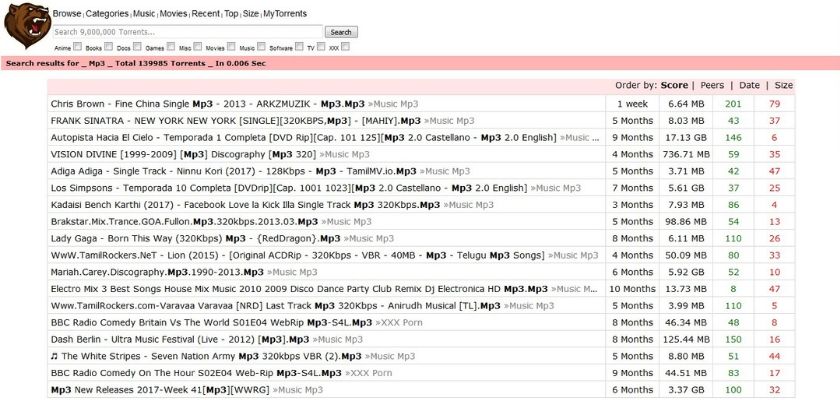Open BBC Radio Comedy On The Hour torrent
This screenshot has width=840, height=400.
point(196,373)
